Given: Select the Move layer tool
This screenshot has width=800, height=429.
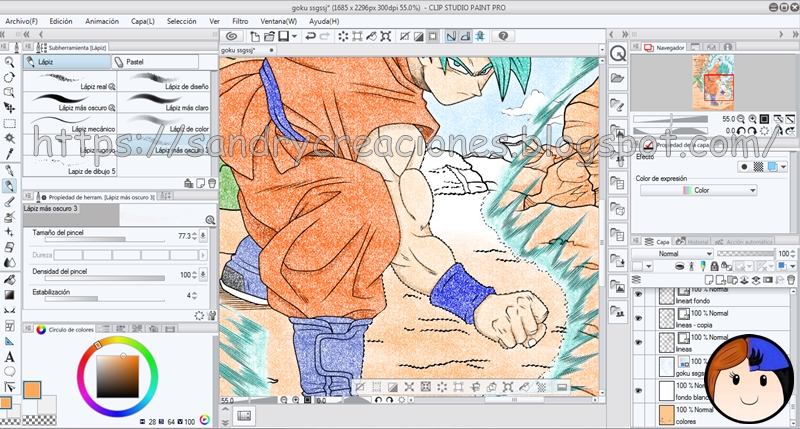Looking at the screenshot, I should point(9,108).
